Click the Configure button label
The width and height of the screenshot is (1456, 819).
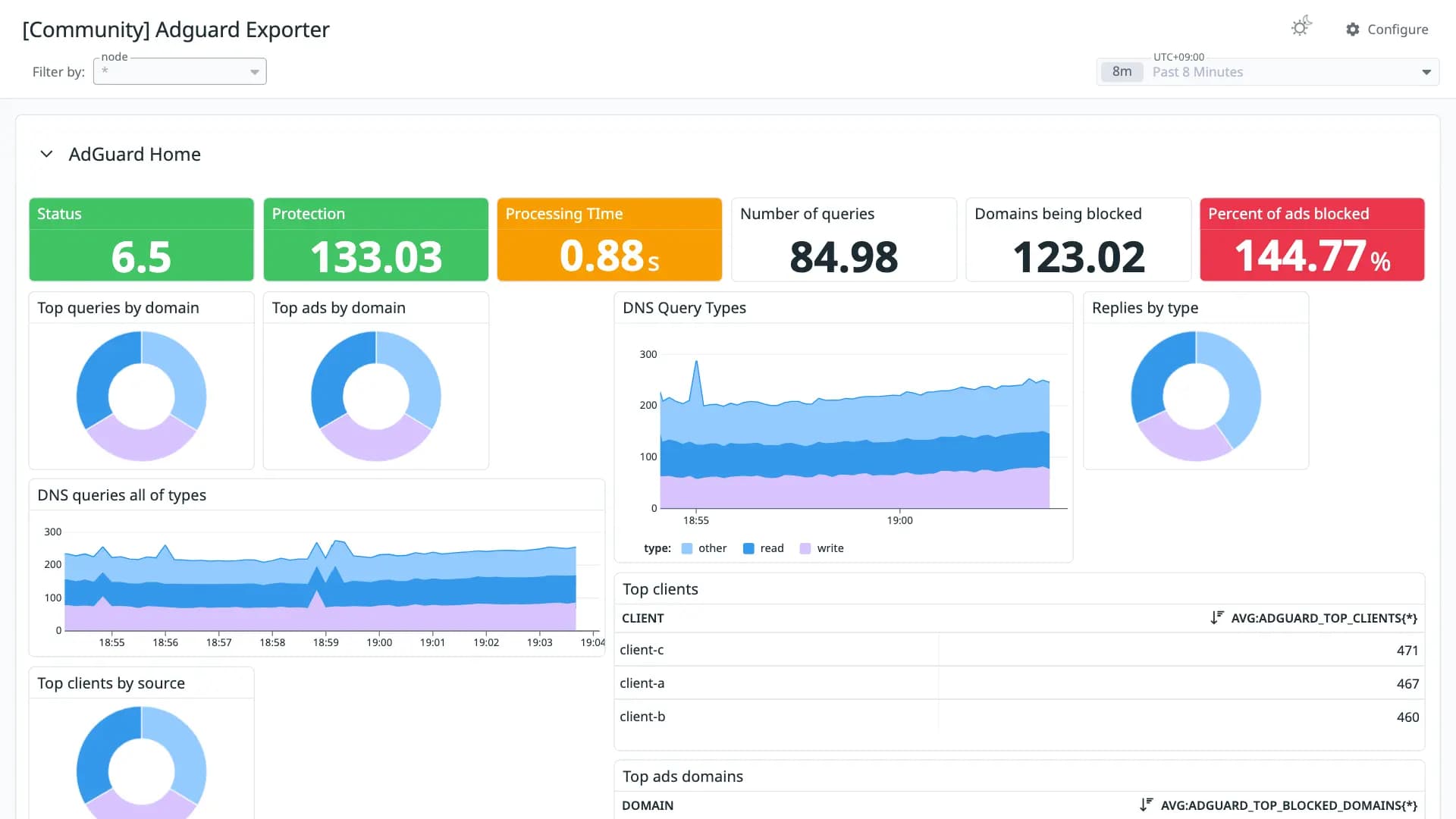pos(1398,30)
